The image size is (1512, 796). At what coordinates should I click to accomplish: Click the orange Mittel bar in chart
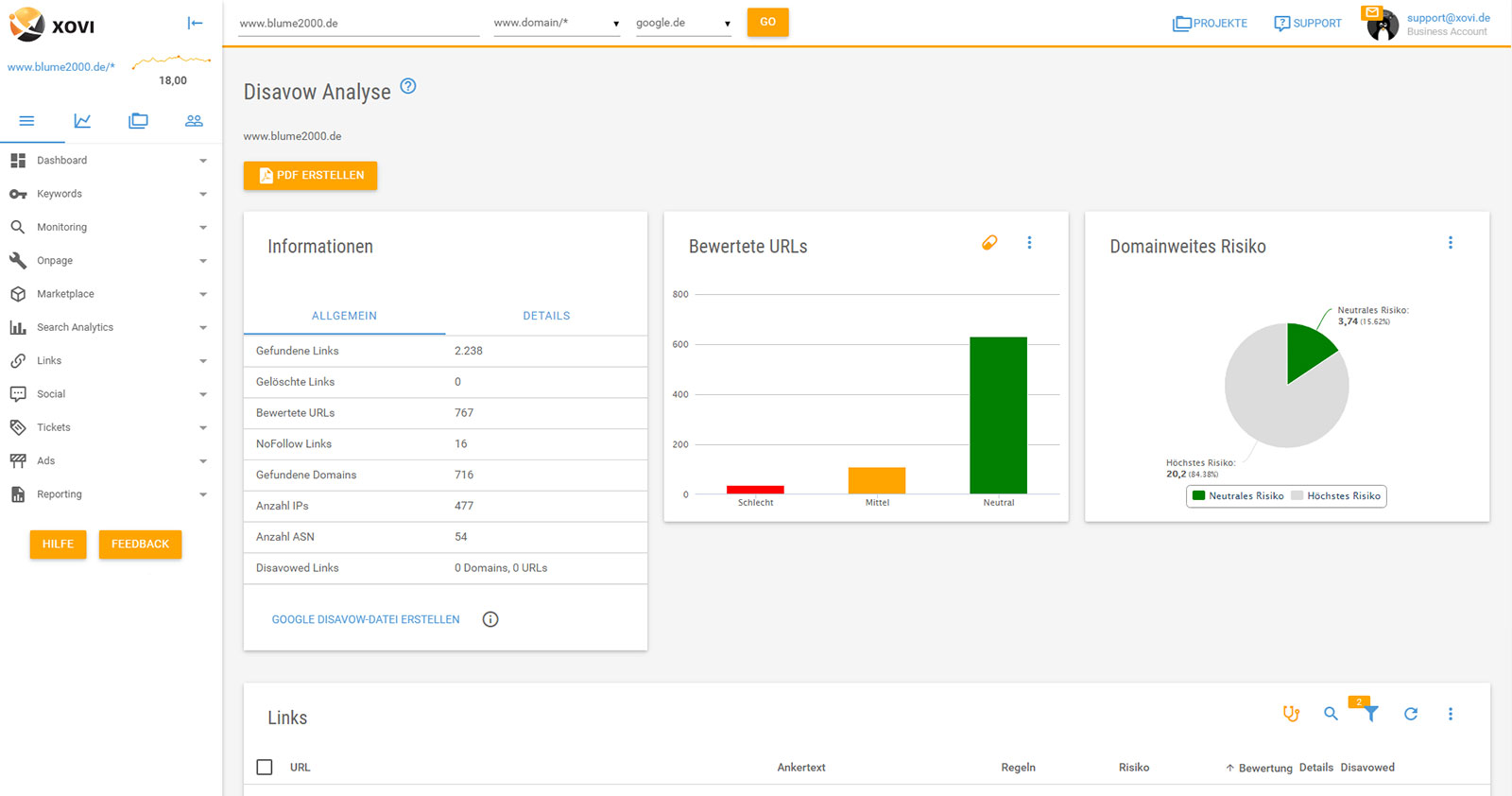pyautogui.click(x=877, y=480)
